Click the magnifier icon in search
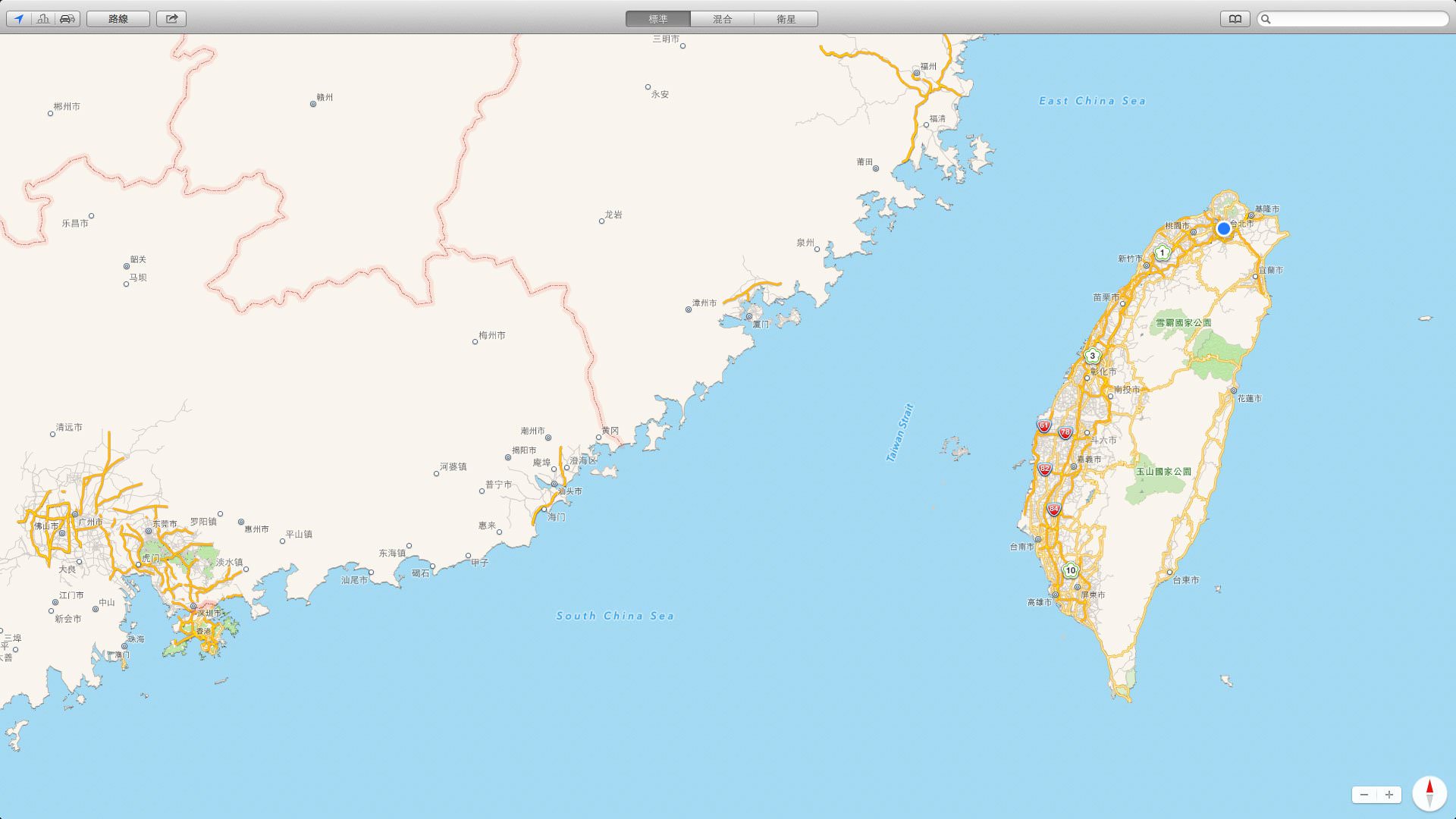This screenshot has height=819, width=1456. 1266,19
